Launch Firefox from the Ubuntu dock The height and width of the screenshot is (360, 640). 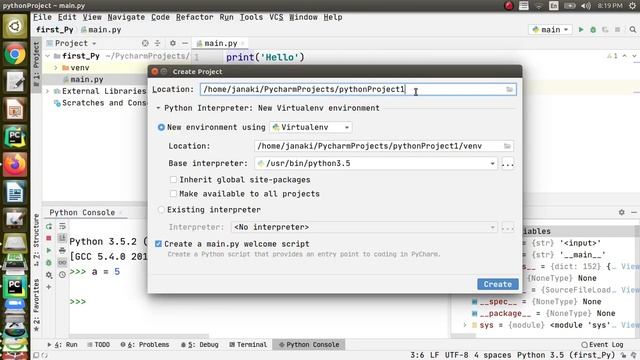tap(15, 164)
